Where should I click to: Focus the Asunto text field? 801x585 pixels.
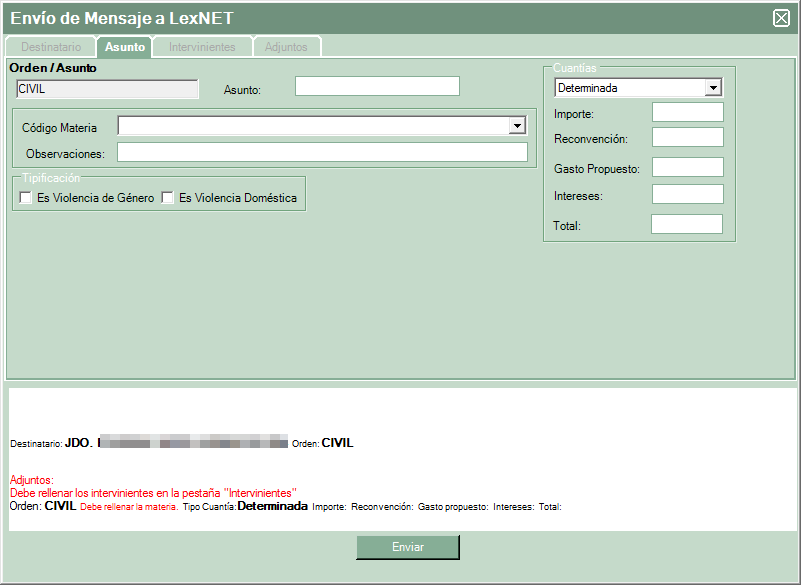(x=377, y=86)
